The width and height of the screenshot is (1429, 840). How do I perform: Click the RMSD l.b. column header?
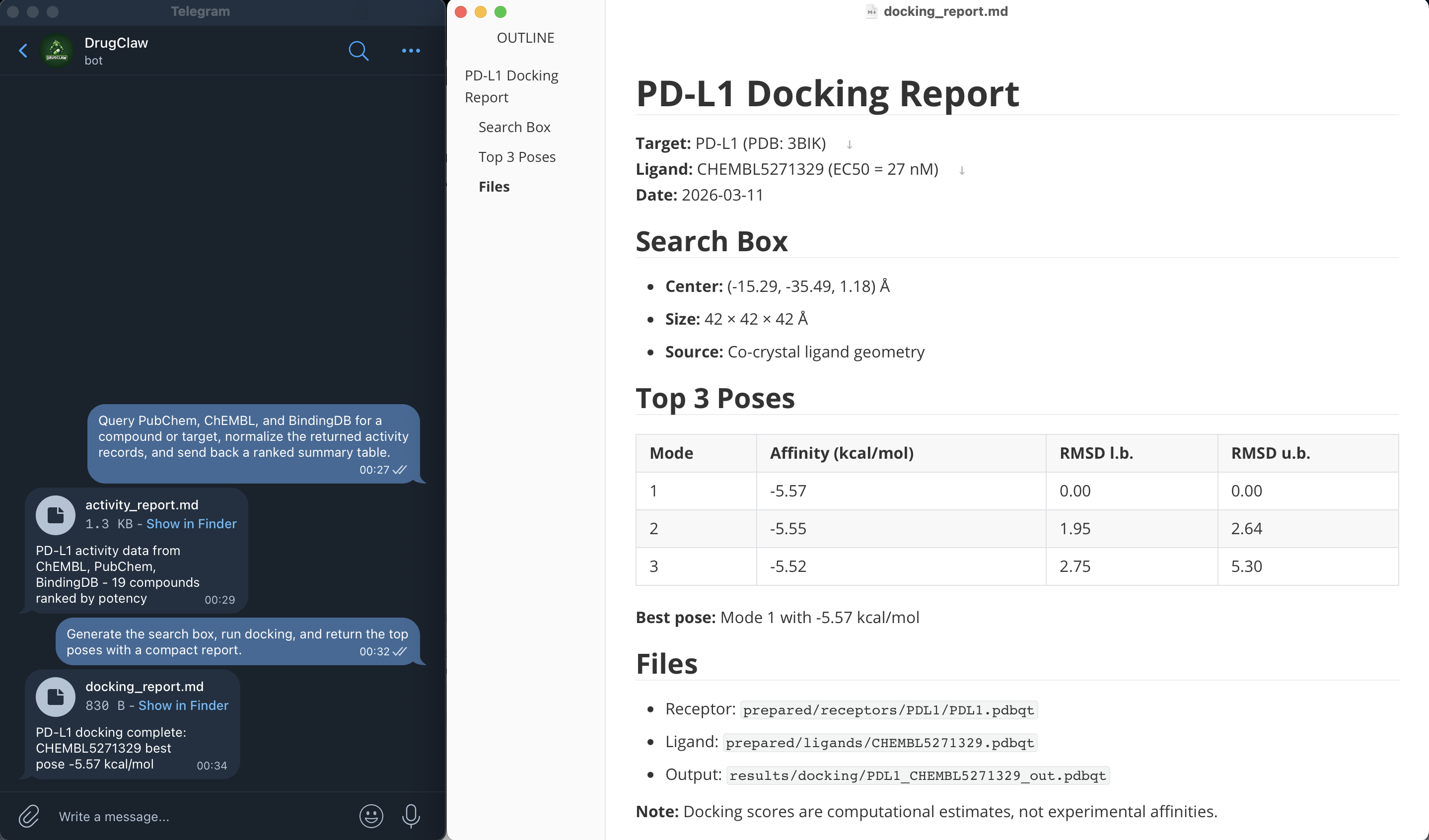point(1132,453)
